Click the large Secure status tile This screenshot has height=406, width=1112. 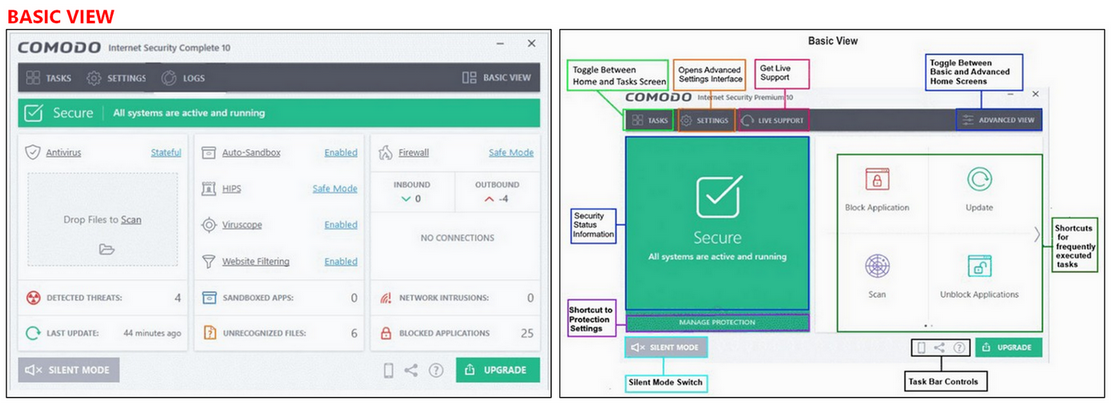(717, 224)
